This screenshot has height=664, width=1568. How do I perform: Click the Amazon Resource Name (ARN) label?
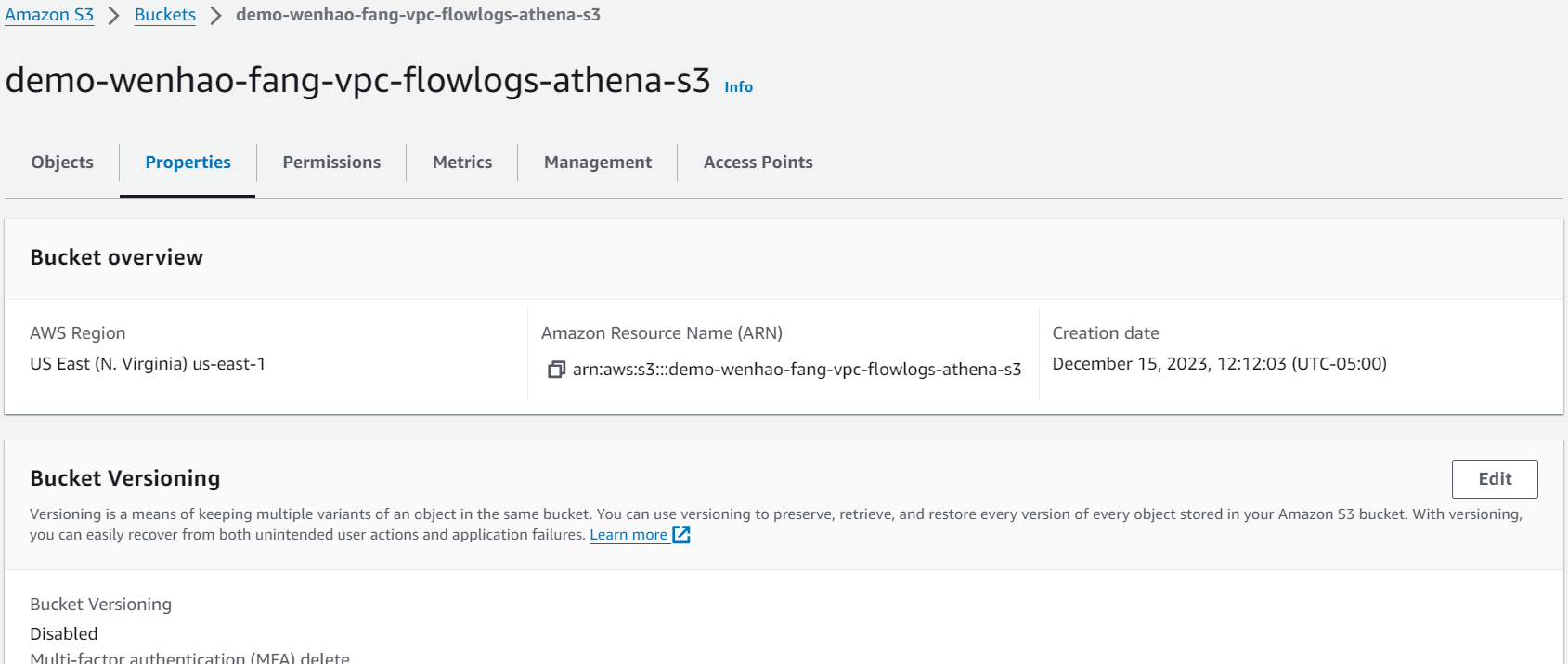[662, 333]
